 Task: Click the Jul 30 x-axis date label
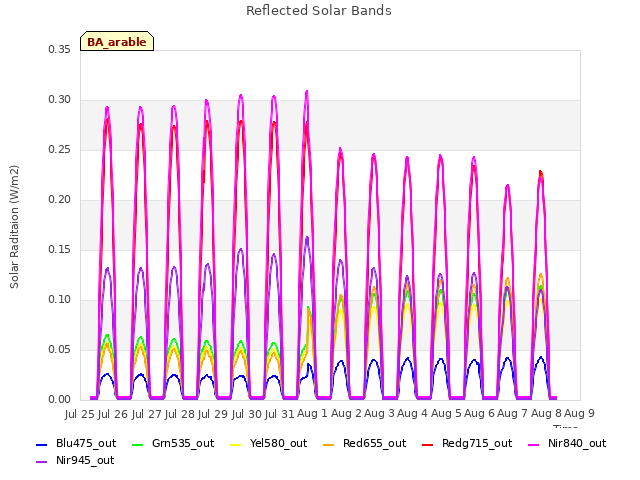(x=247, y=414)
